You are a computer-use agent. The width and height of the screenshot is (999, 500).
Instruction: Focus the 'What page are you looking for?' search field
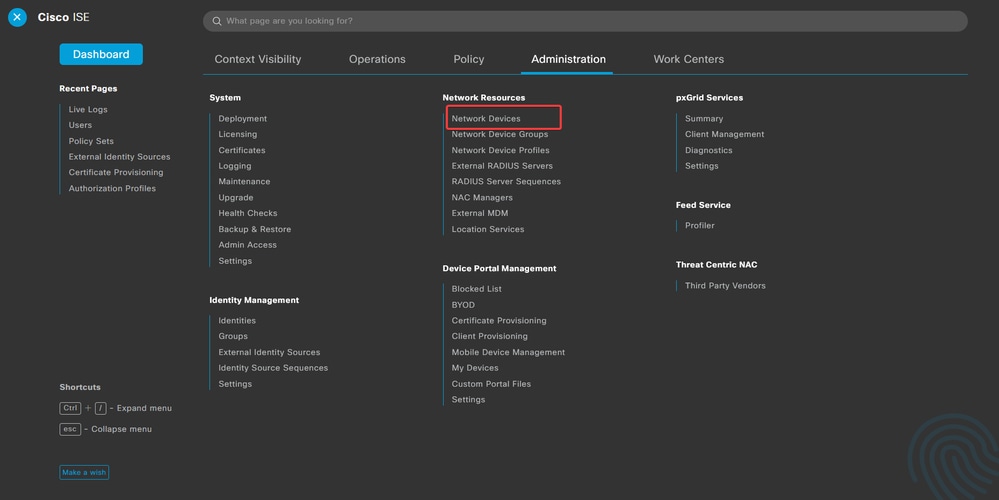click(585, 21)
